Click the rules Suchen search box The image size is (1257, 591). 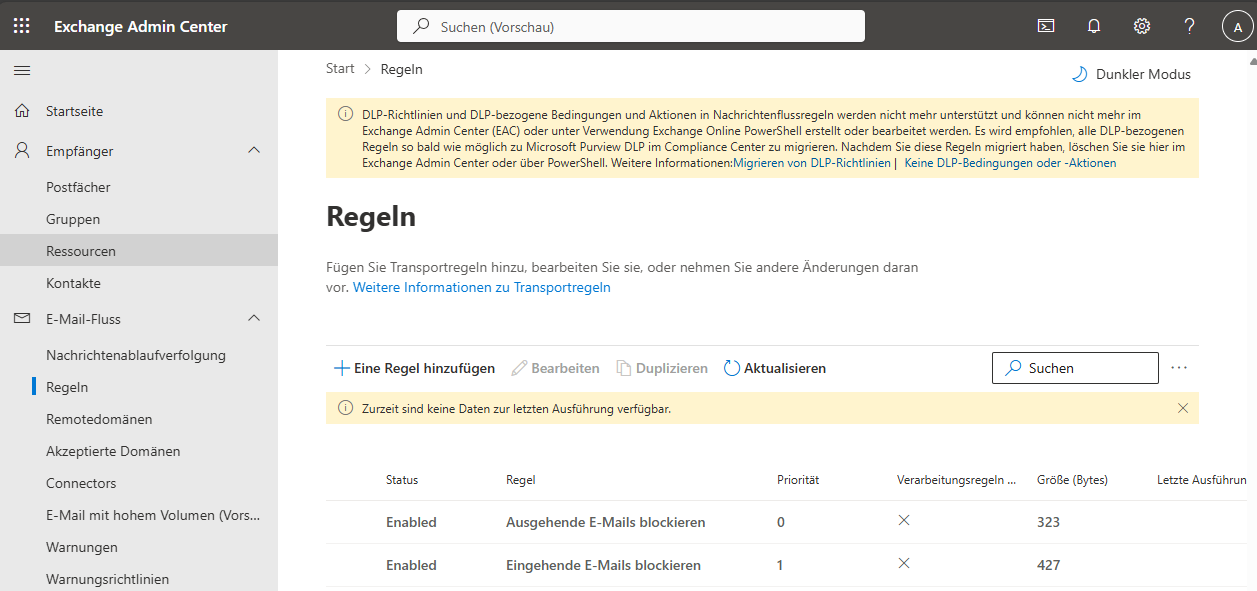[1075, 368]
